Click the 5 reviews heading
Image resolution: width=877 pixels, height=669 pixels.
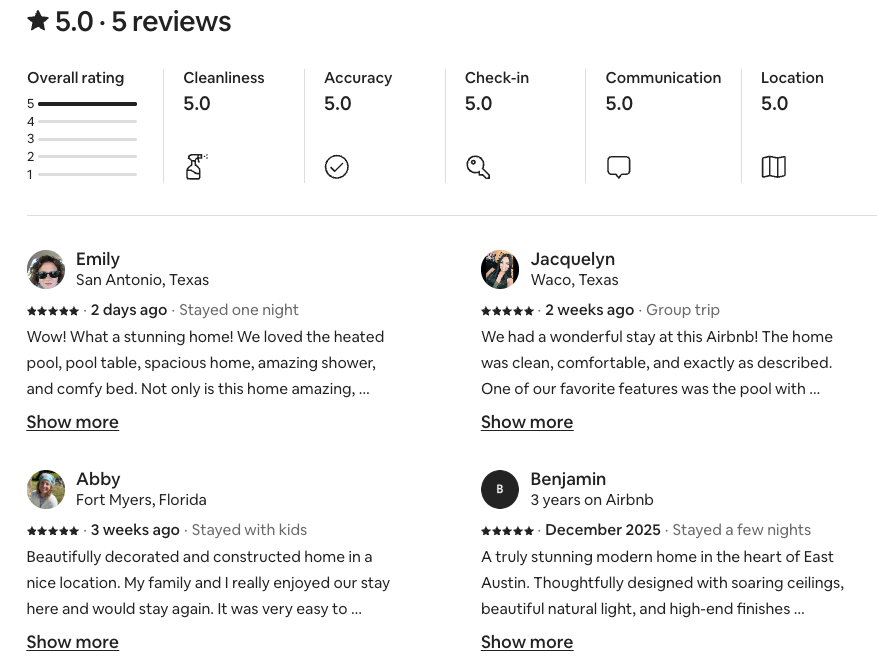[x=171, y=21]
